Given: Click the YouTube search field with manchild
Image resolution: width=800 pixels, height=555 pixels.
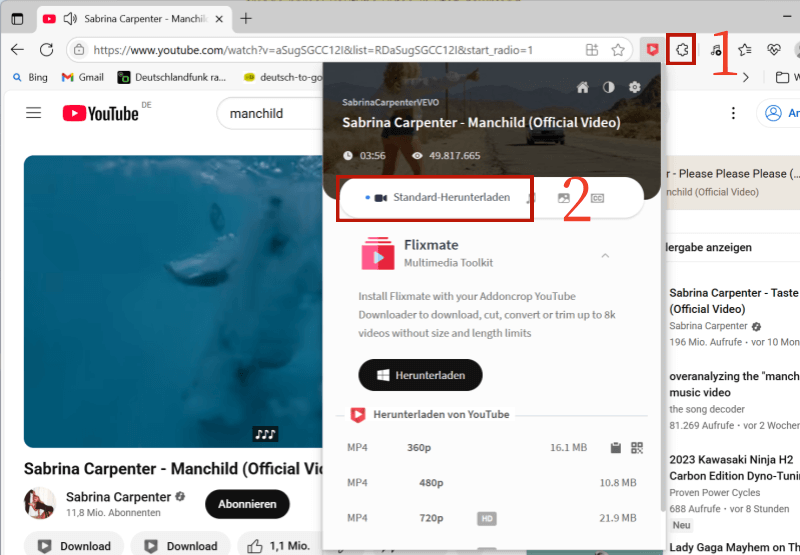Looking at the screenshot, I should point(270,113).
